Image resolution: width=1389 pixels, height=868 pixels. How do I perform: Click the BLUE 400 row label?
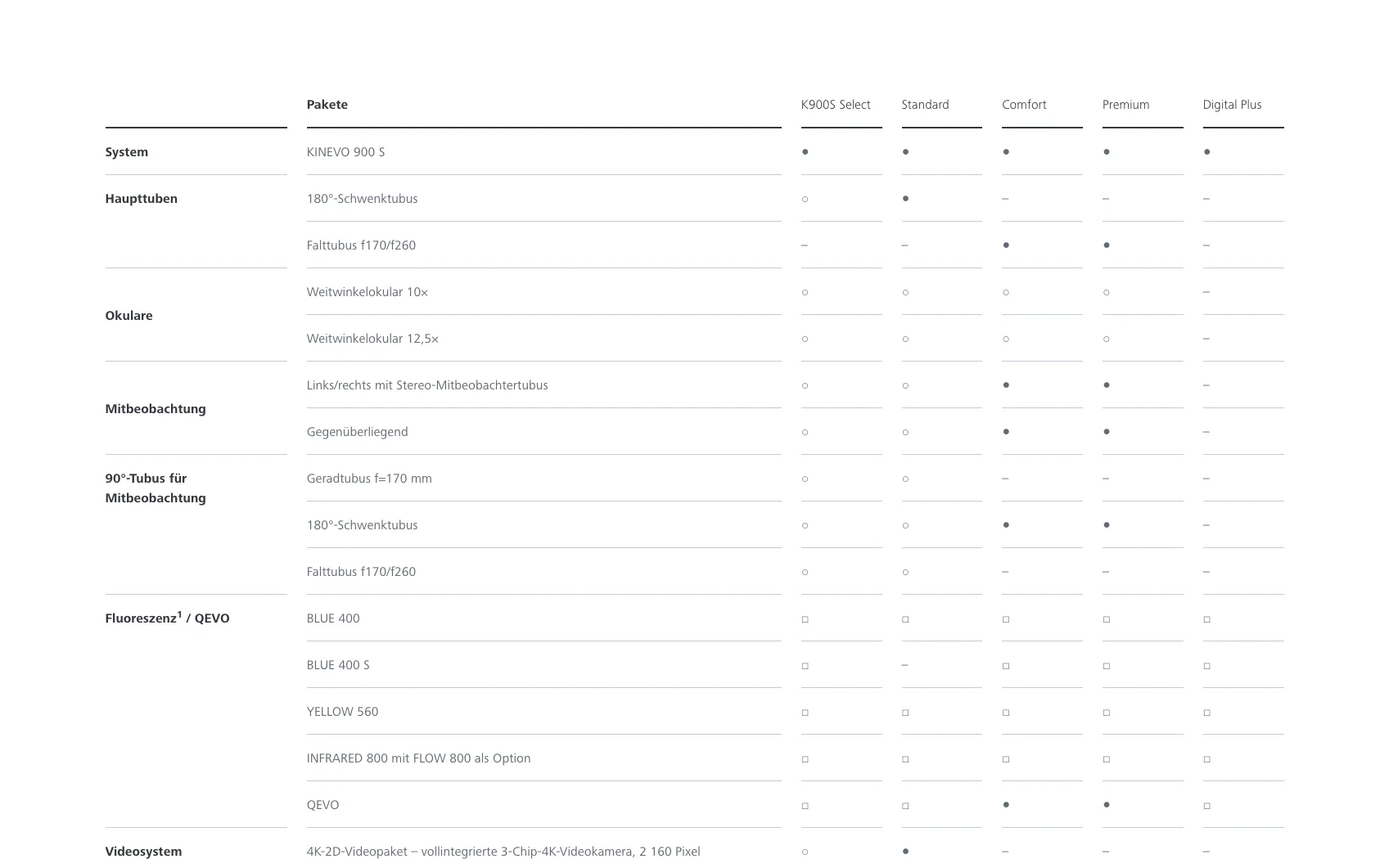[x=333, y=618]
